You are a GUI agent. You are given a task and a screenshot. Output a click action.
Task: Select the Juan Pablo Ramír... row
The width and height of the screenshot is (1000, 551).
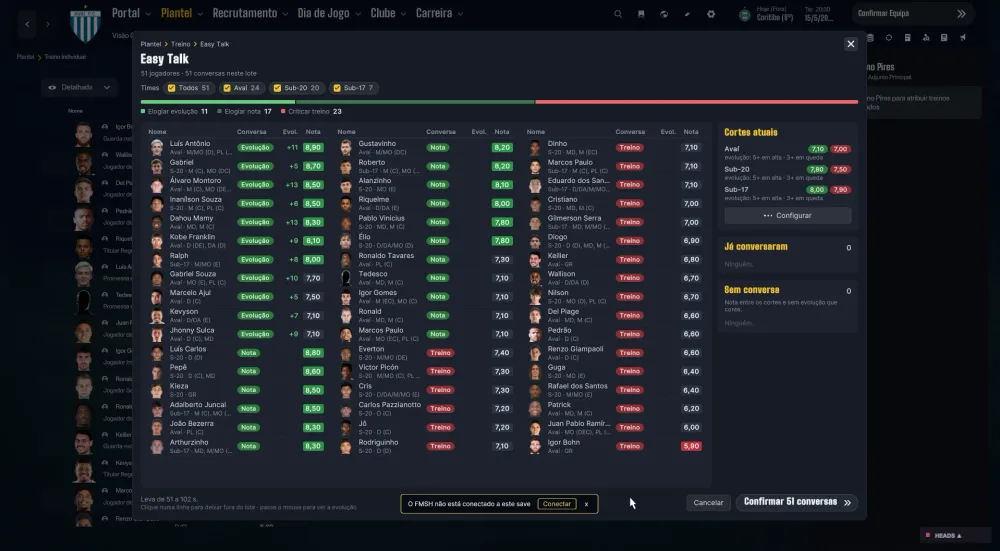coord(615,427)
